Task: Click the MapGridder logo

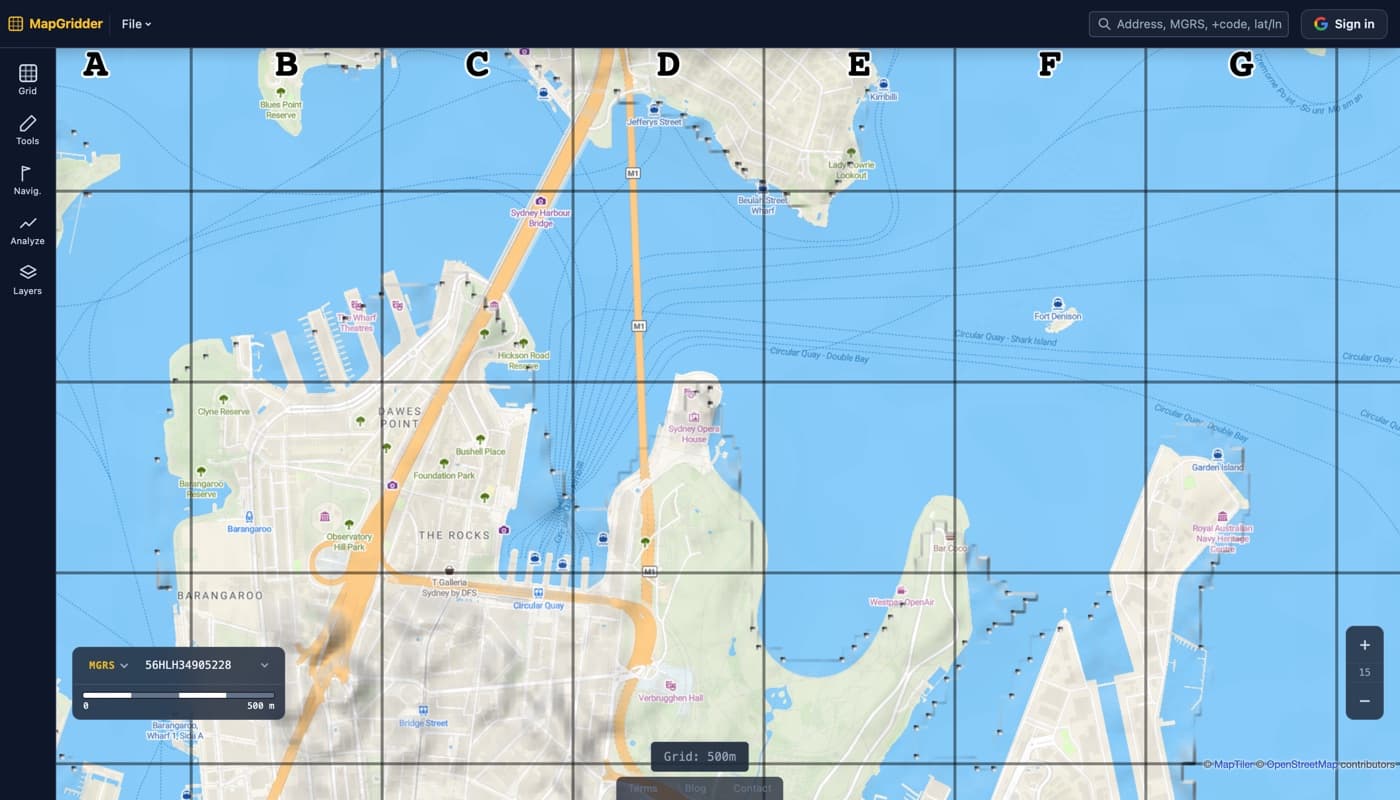Action: (x=56, y=24)
